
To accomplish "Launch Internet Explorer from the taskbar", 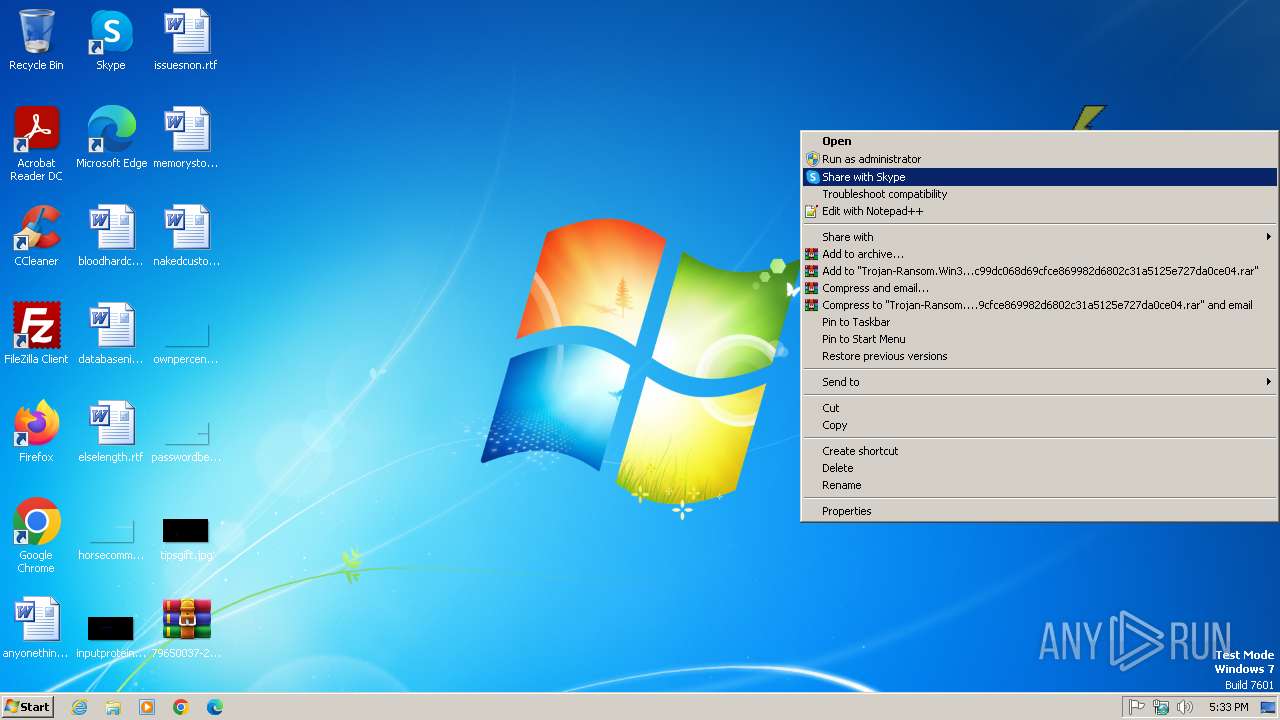I will (x=79, y=707).
